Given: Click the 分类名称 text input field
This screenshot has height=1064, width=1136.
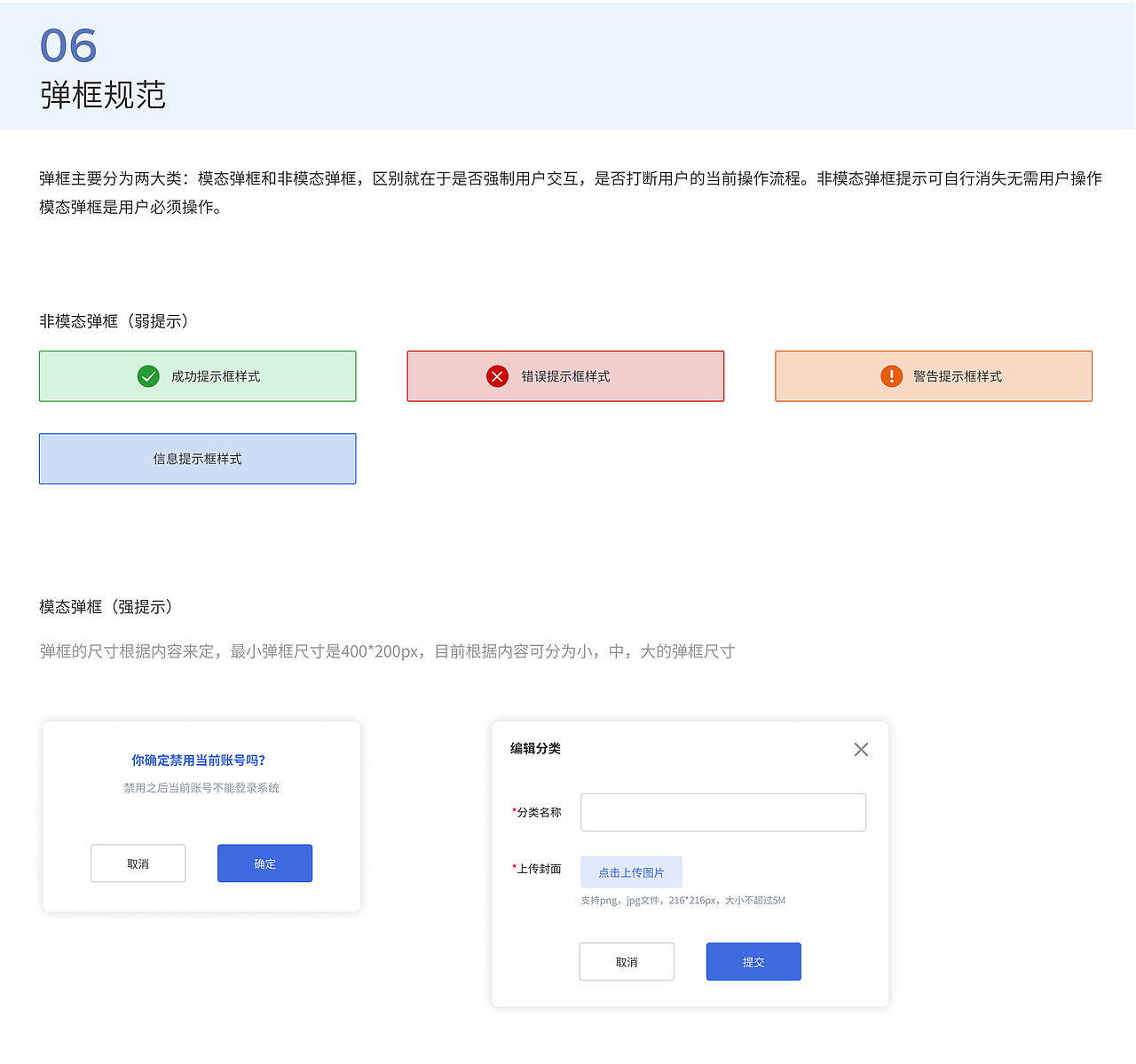Looking at the screenshot, I should (723, 812).
